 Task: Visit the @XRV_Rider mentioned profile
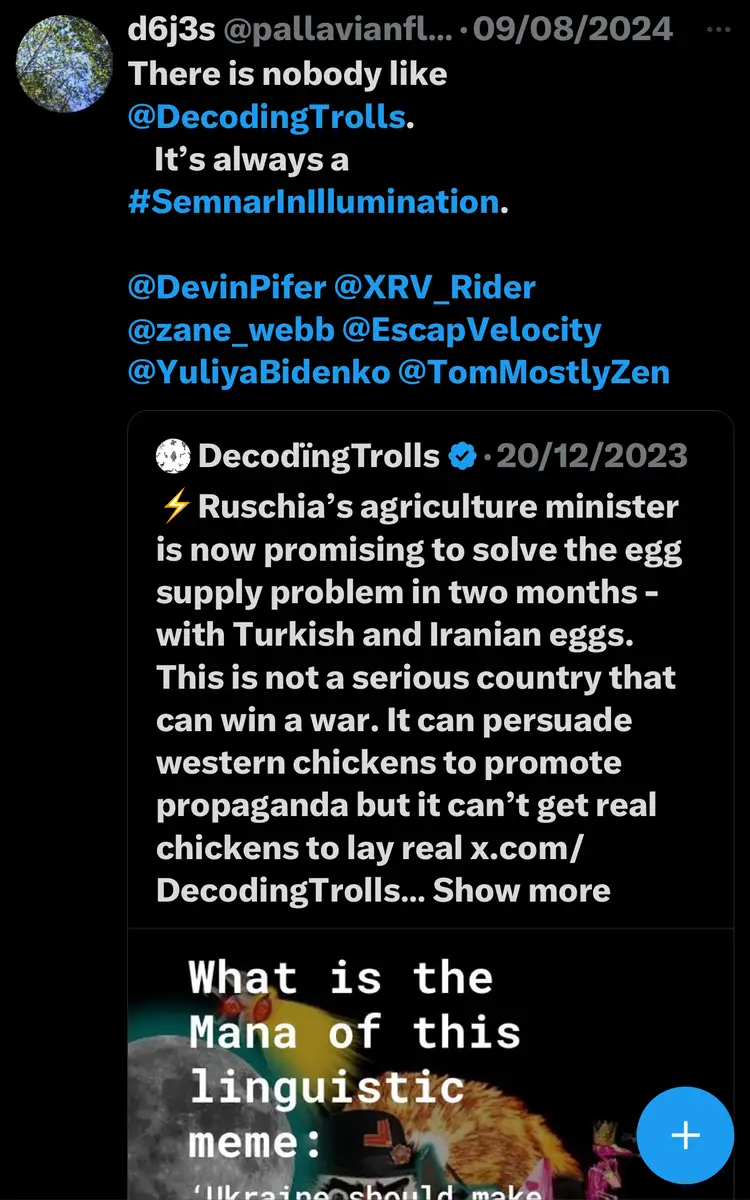435,288
